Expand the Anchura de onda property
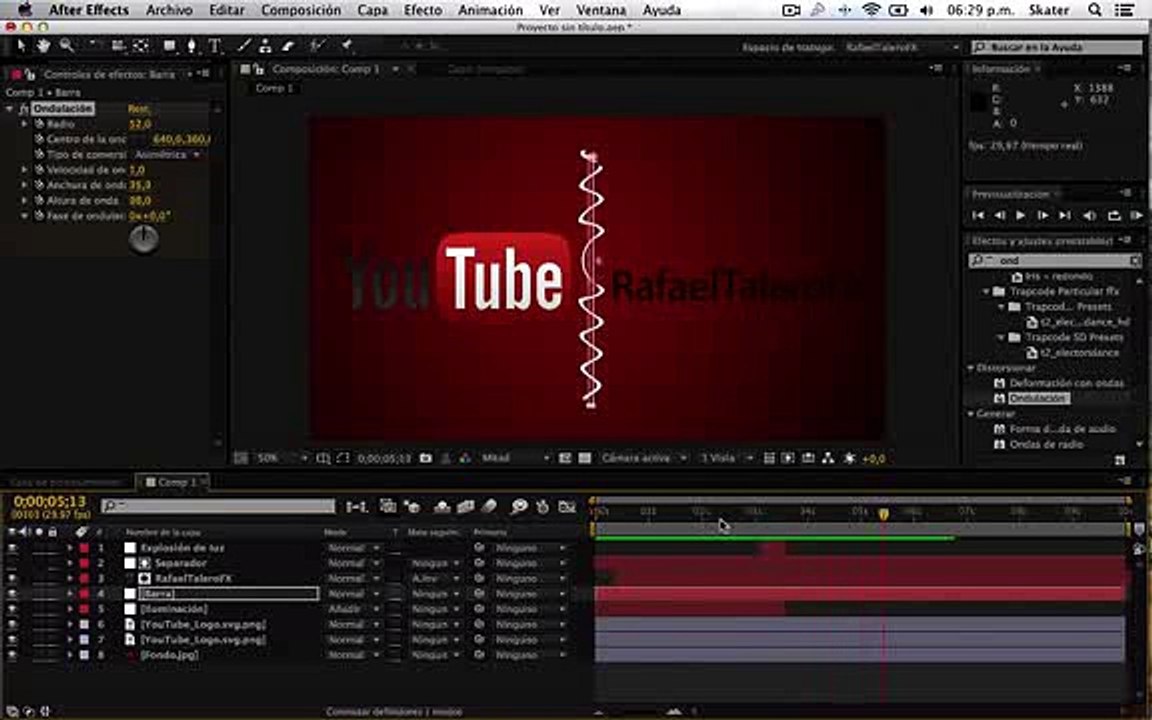 pyautogui.click(x=24, y=184)
